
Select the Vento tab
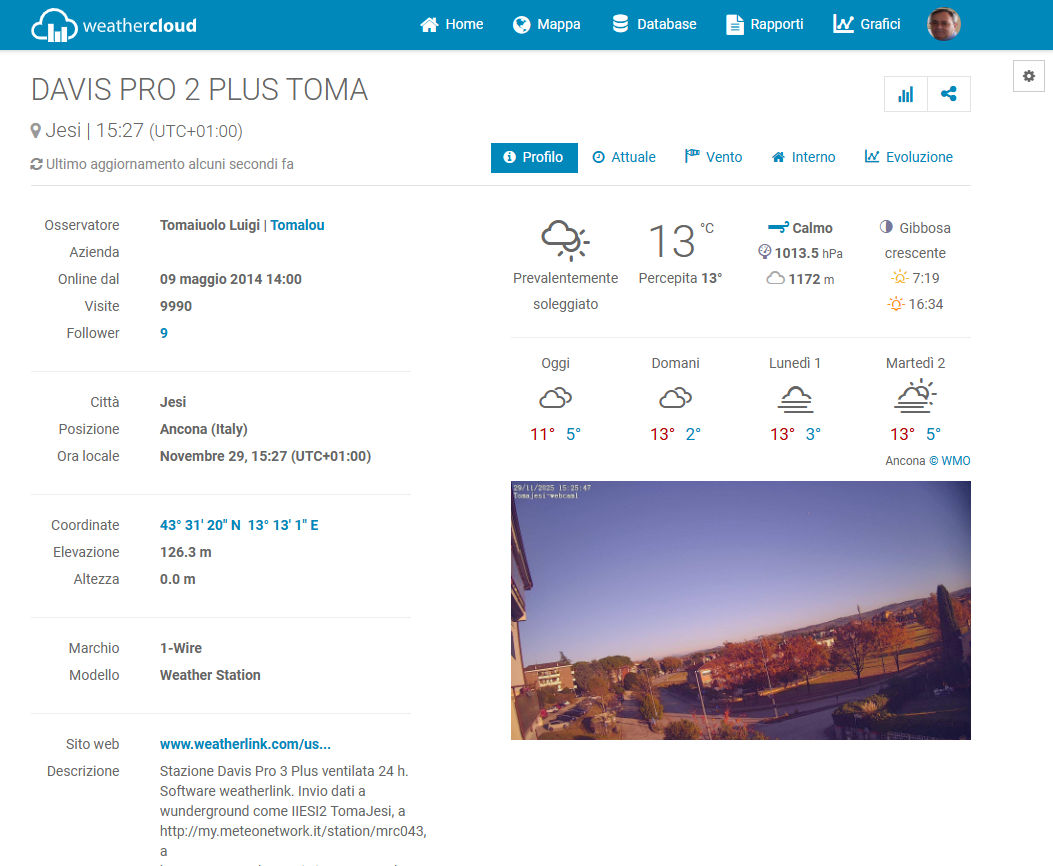click(713, 157)
